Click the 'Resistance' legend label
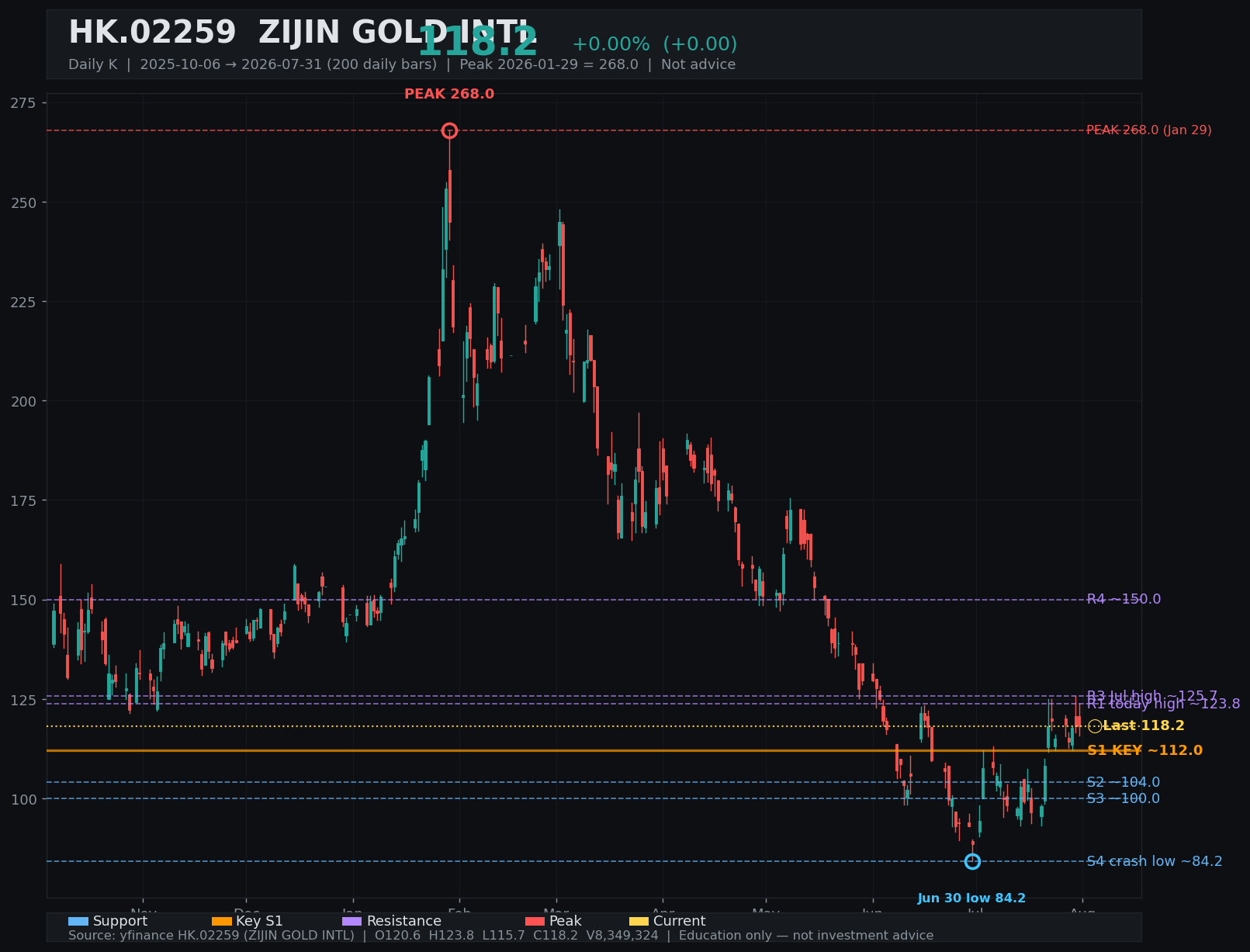This screenshot has height=952, width=1250. point(404,922)
